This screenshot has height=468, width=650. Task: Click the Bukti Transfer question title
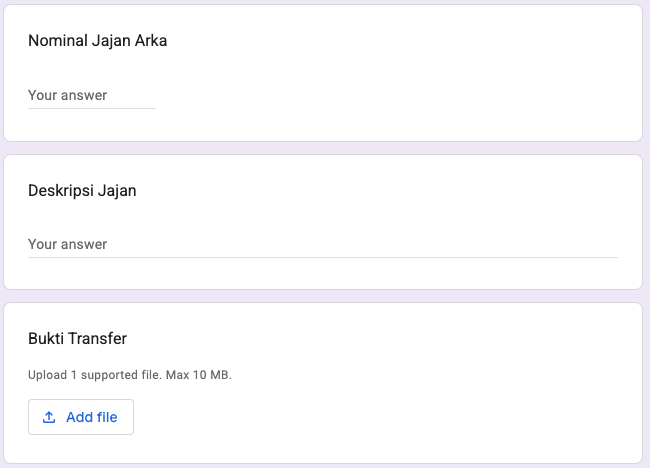(77, 339)
